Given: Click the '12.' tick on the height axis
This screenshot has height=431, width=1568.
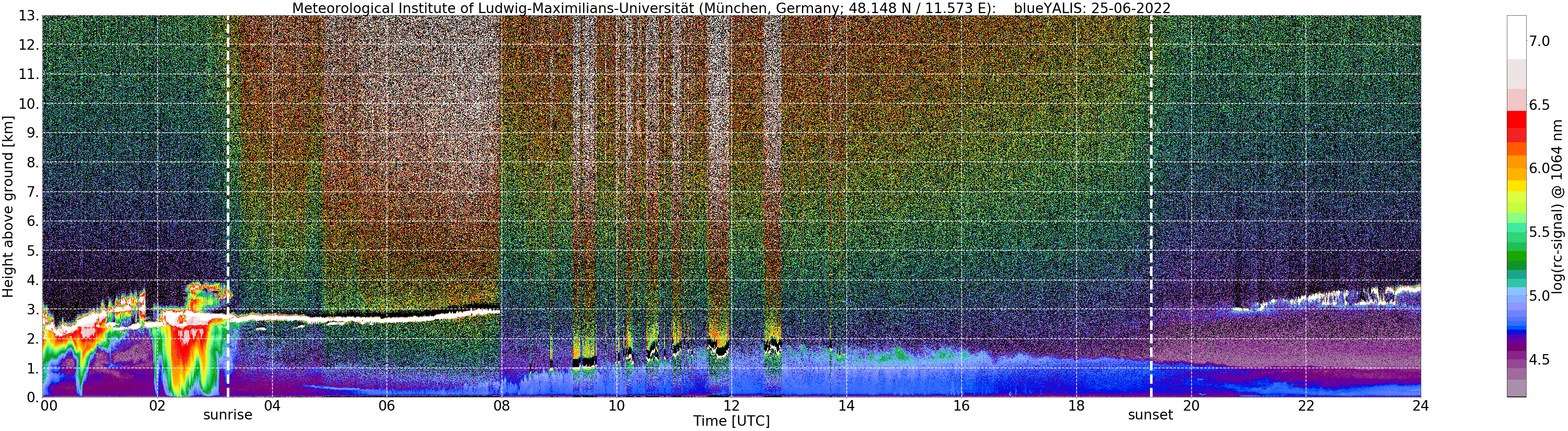Looking at the screenshot, I should (x=29, y=45).
